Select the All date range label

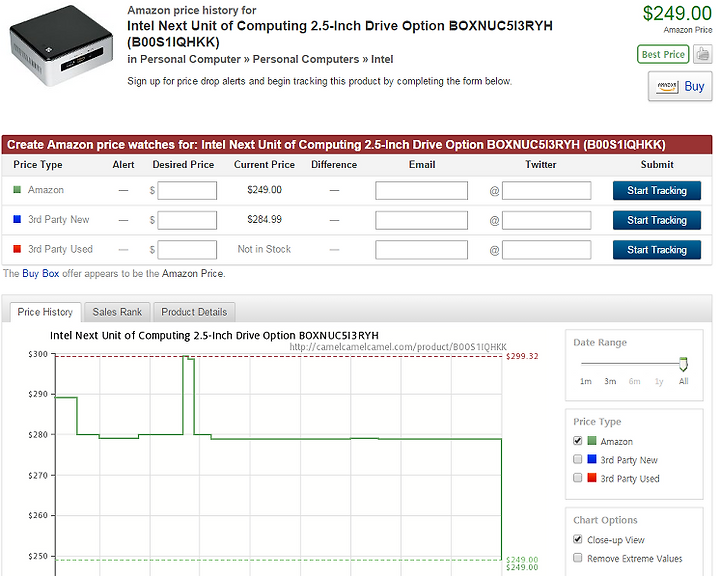click(683, 381)
